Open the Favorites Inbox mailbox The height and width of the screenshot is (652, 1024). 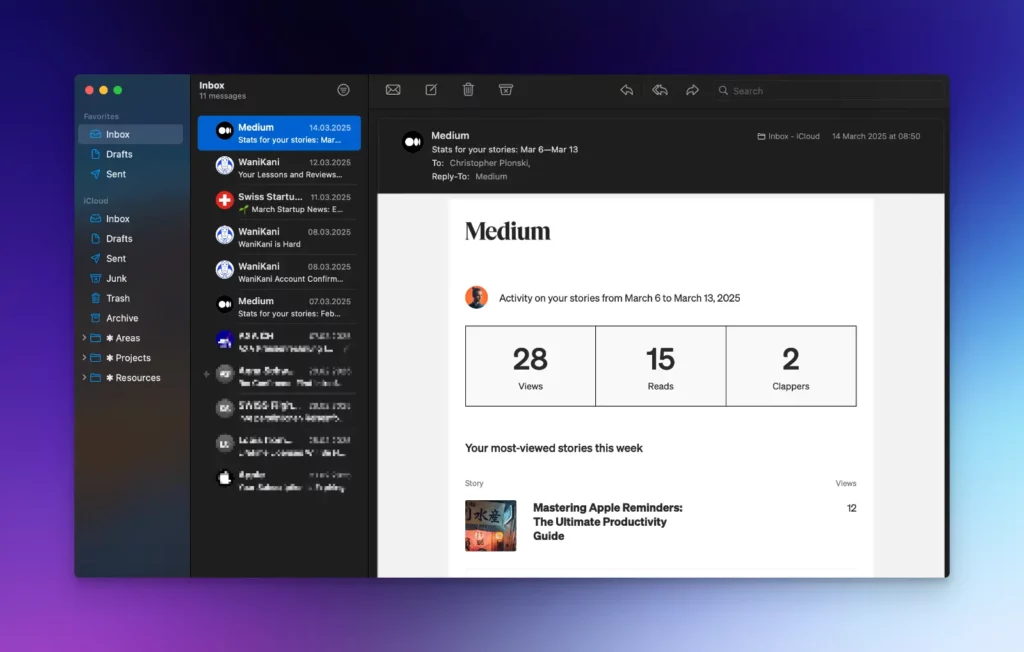pos(117,134)
